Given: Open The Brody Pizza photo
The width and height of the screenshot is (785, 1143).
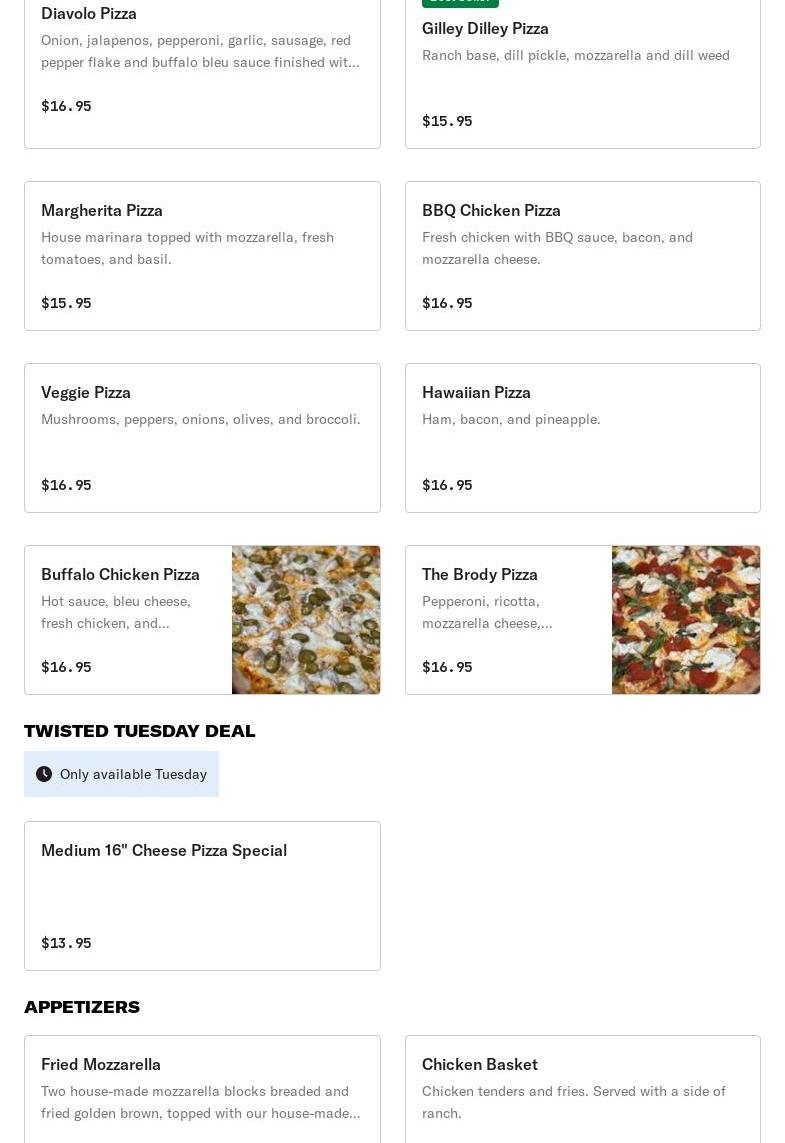Looking at the screenshot, I should click(686, 620).
